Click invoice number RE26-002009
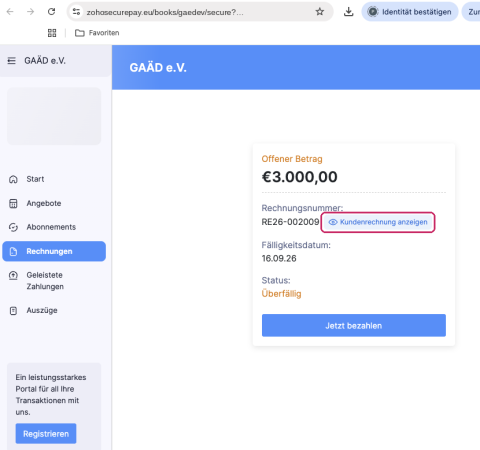 pyautogui.click(x=290, y=222)
